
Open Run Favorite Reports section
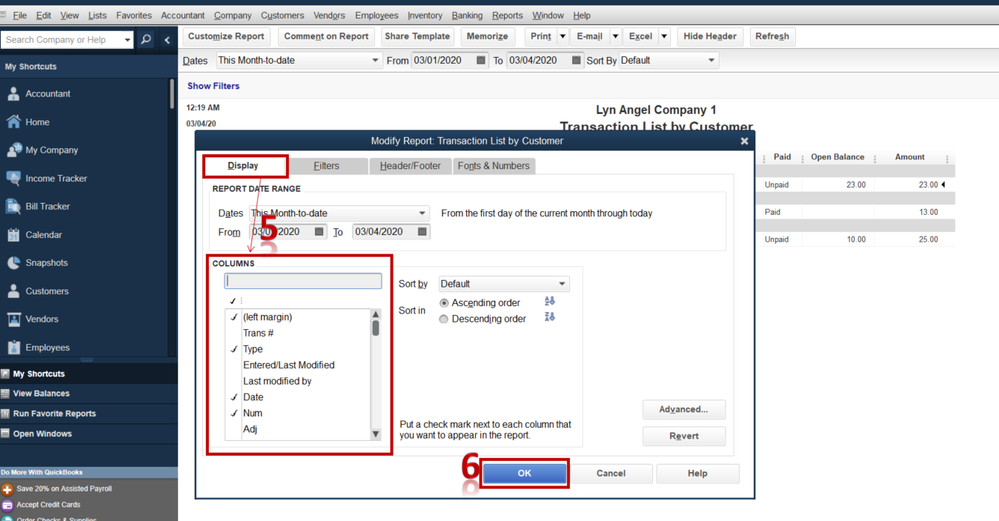(89, 413)
